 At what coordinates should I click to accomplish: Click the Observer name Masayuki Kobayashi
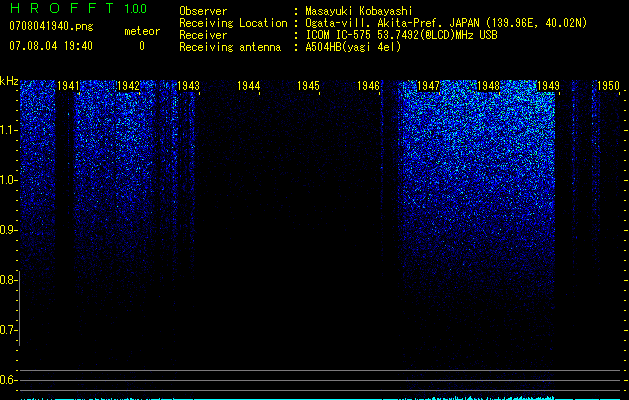(359, 11)
